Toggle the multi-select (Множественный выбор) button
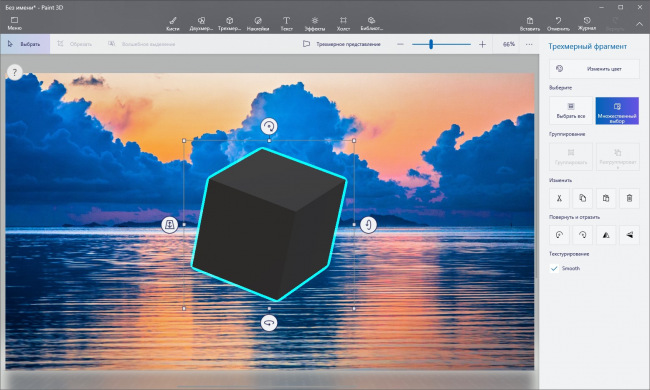 coord(617,111)
